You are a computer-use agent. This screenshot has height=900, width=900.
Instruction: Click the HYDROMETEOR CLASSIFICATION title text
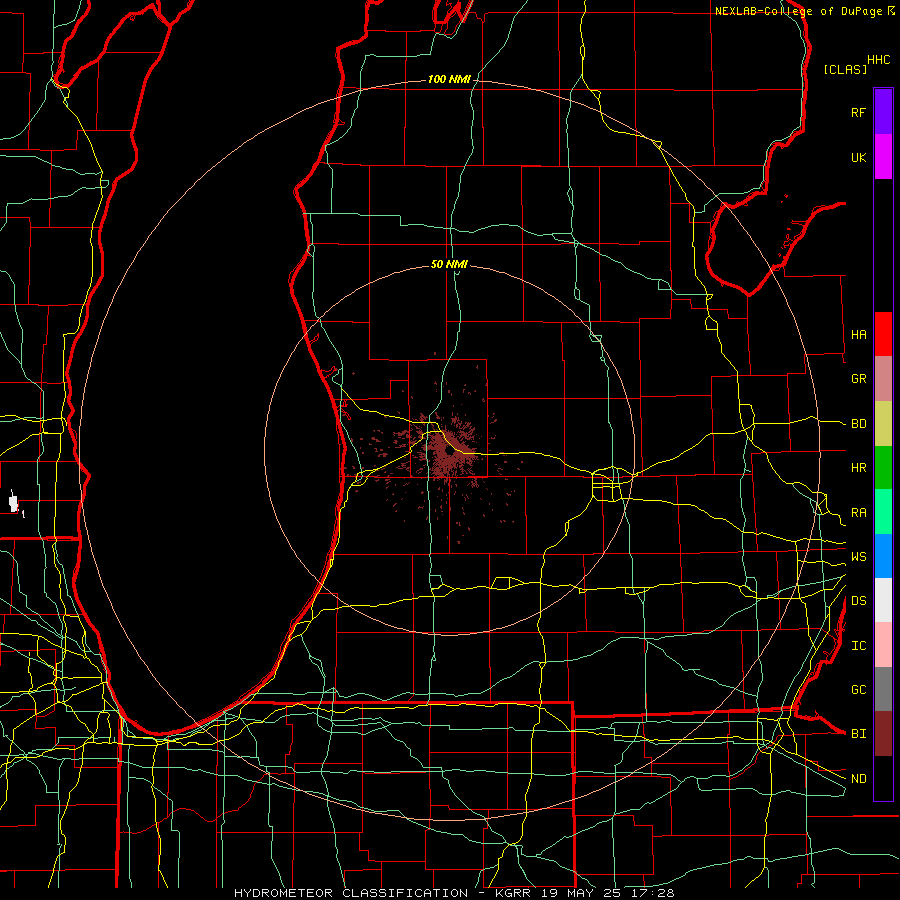point(351,893)
